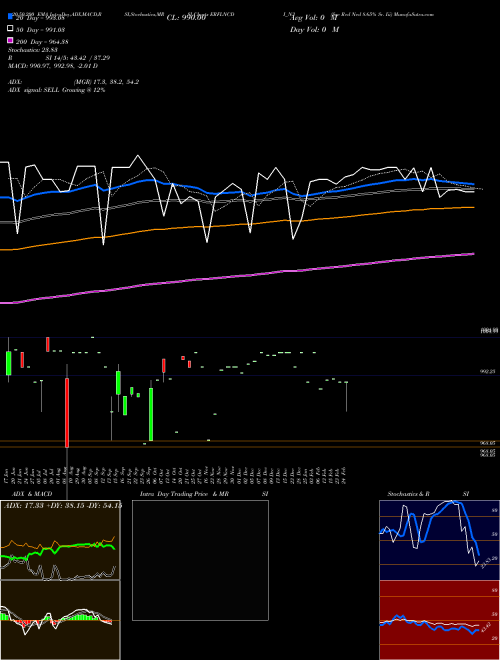Screen dimensions: 500x660
Task: Click the empty Intra Day Trading Price chart box
Action: 200,560
